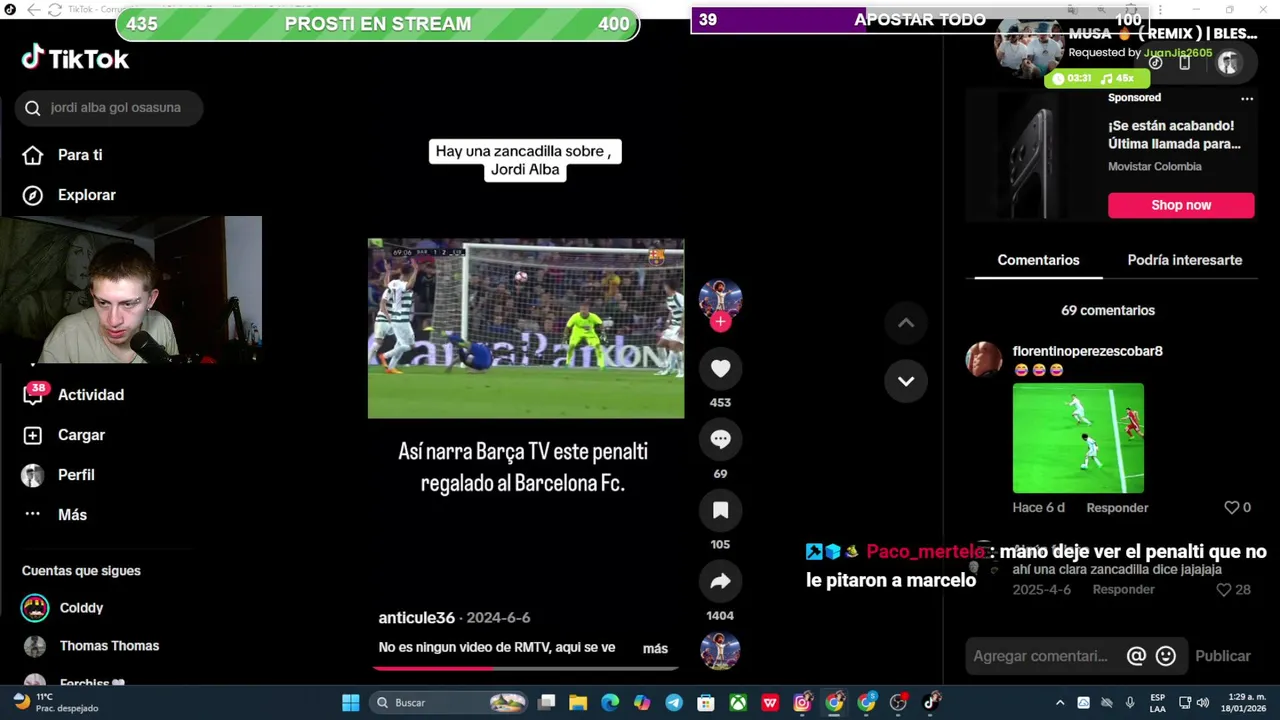Image resolution: width=1280 pixels, height=720 pixels.
Task: Open TikTok app in taskbar
Action: click(931, 702)
